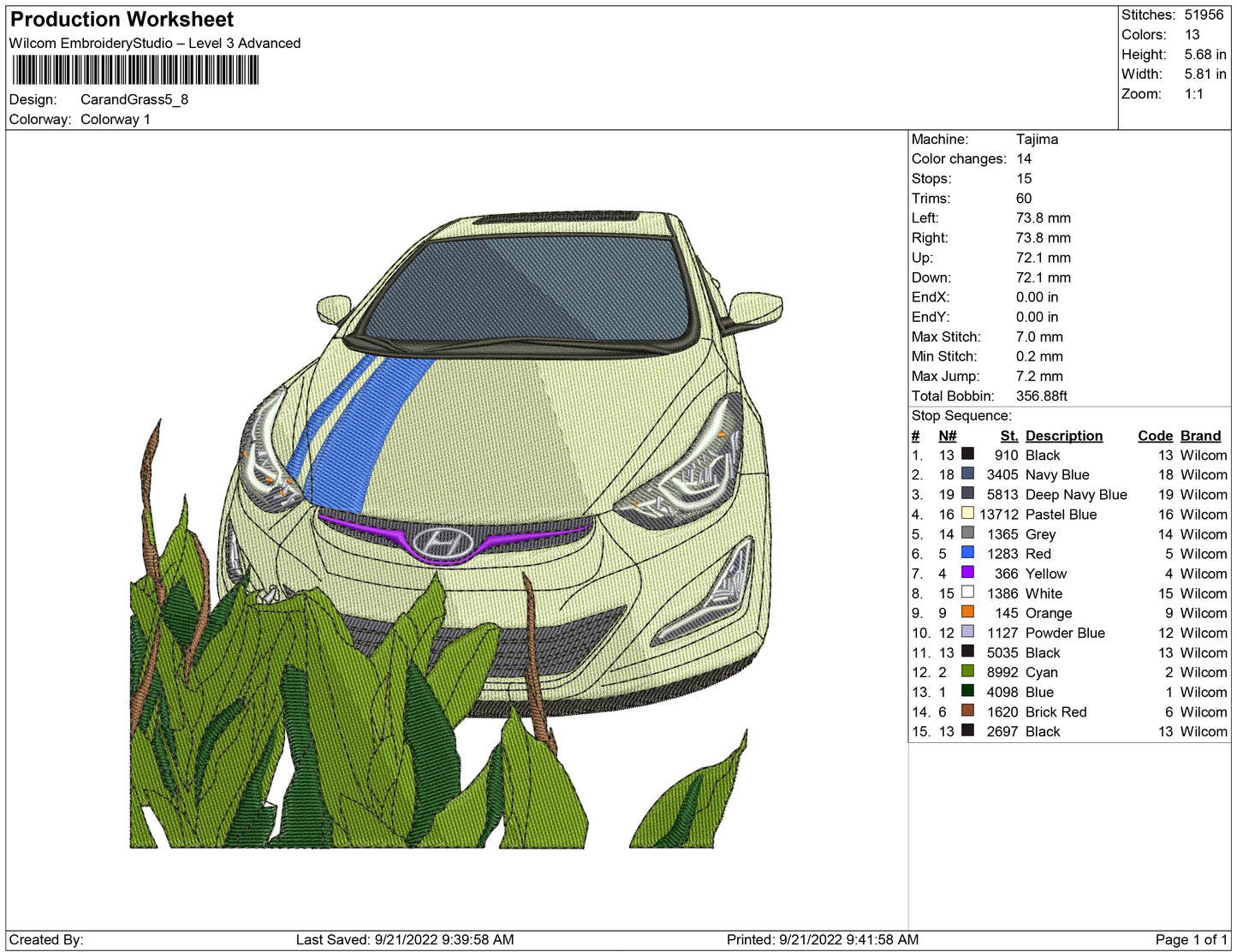This screenshot has height=952, width=1237.
Task: Click the barcode under the worksheet title
Action: pyautogui.click(x=134, y=70)
